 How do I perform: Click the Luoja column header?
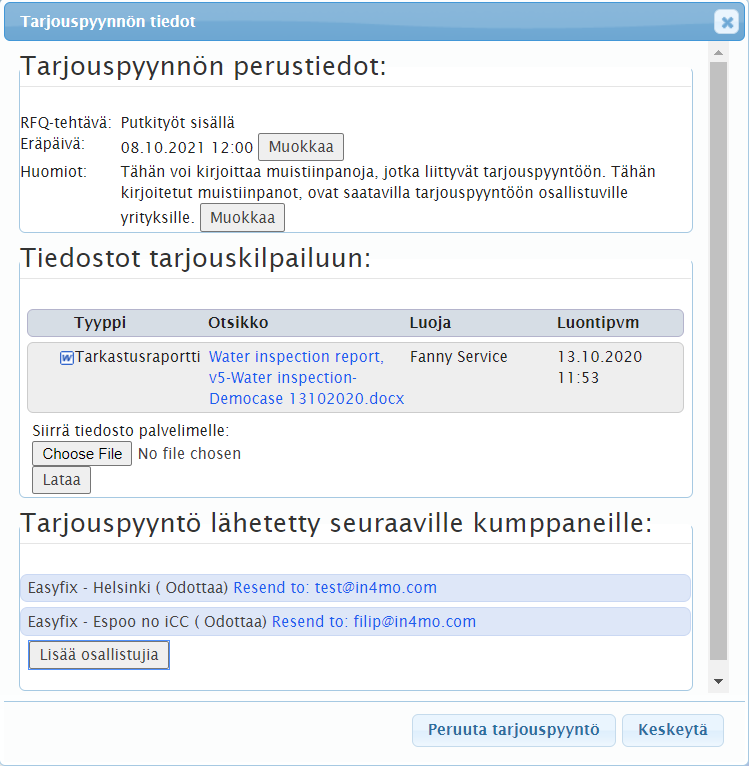(430, 323)
